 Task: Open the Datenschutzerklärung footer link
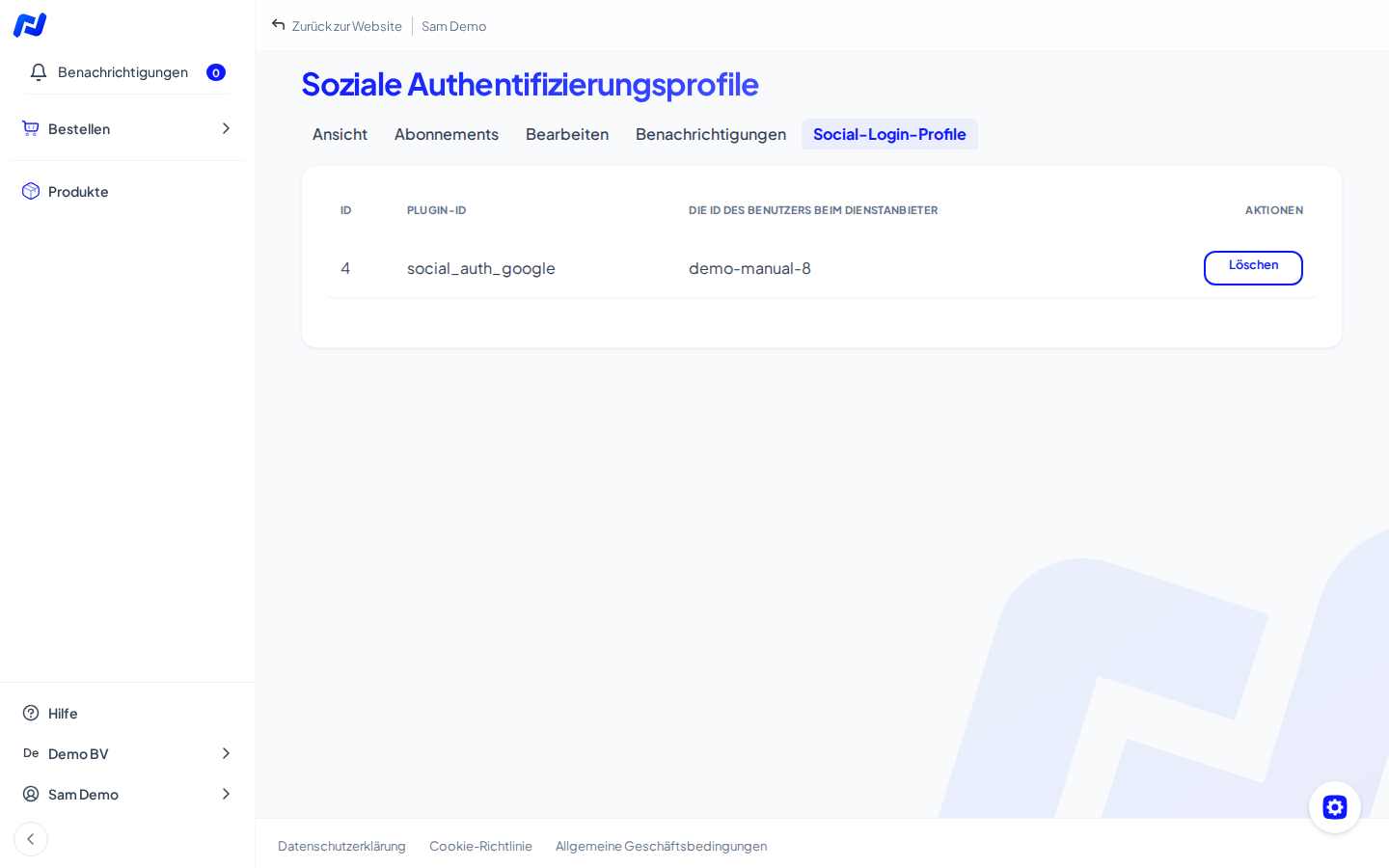[341, 846]
